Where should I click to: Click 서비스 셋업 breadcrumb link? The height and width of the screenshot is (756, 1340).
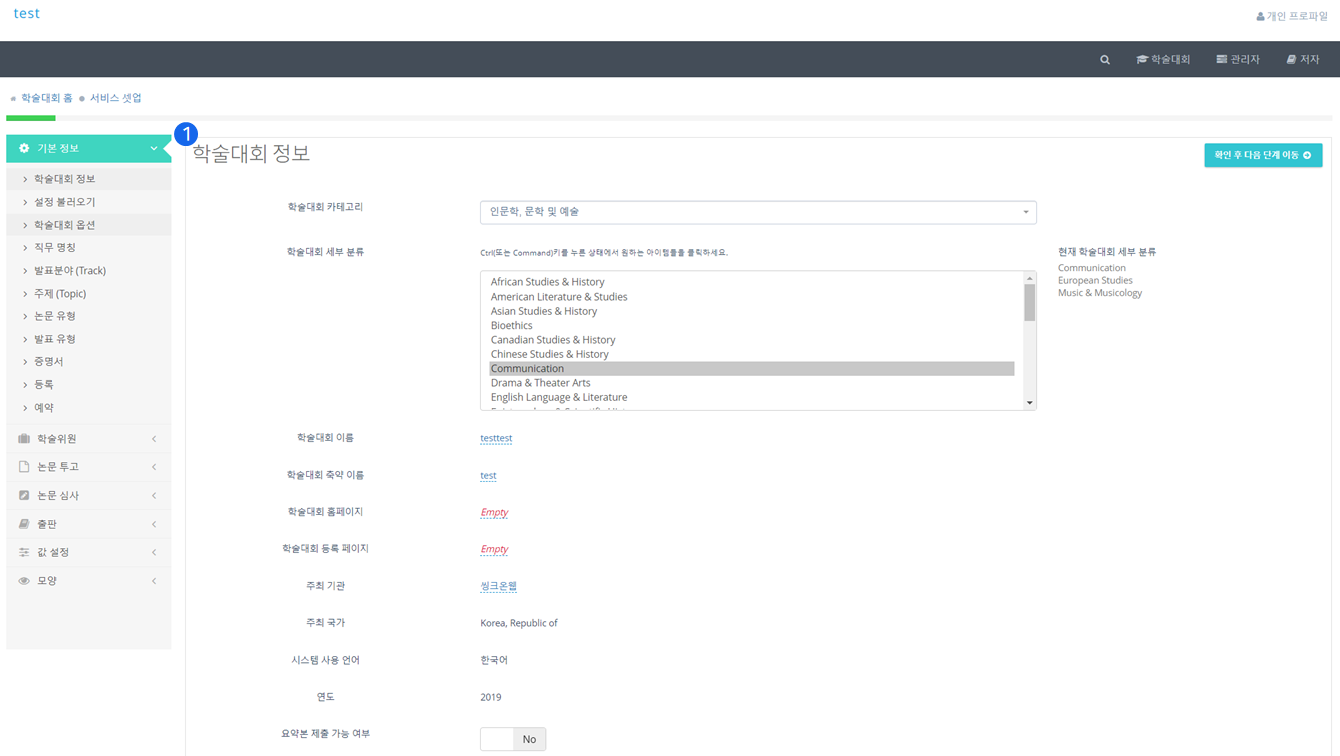click(x=116, y=98)
